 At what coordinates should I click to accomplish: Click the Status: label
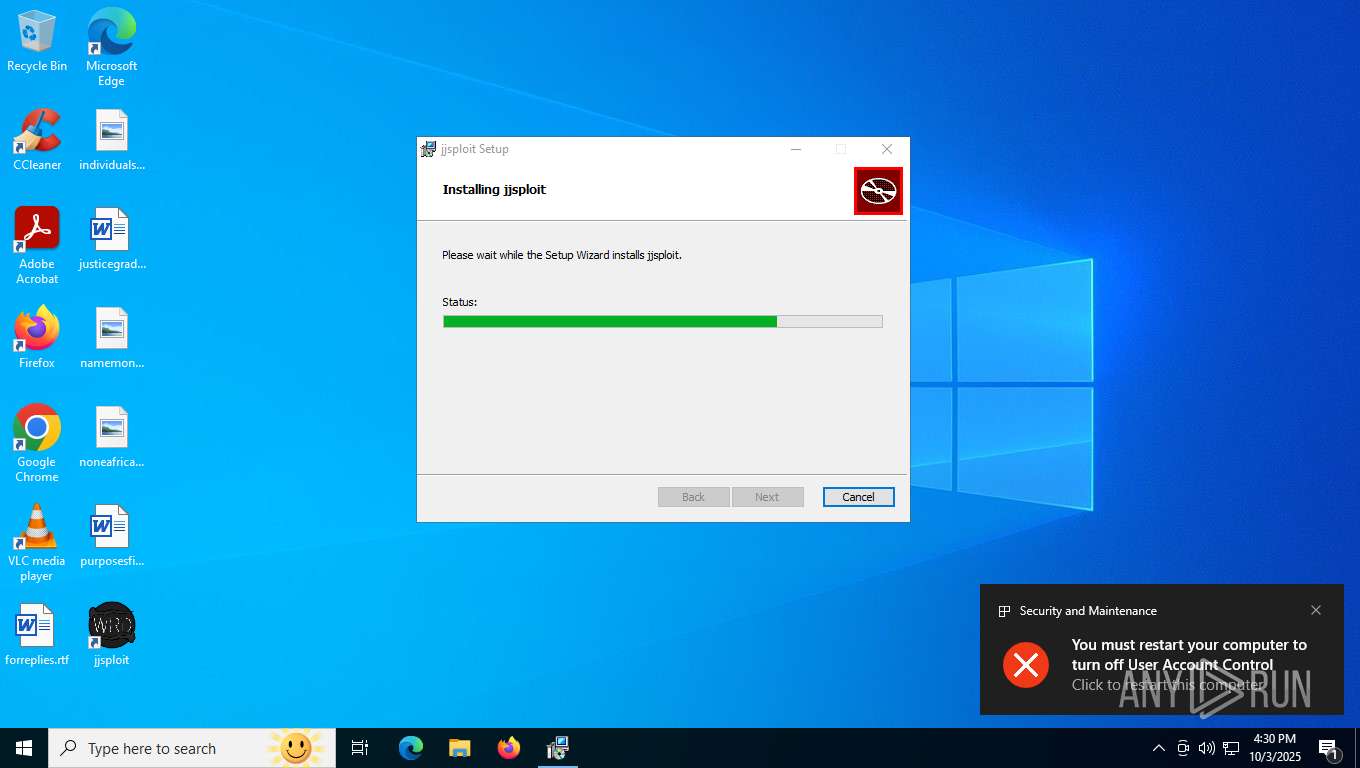click(460, 302)
